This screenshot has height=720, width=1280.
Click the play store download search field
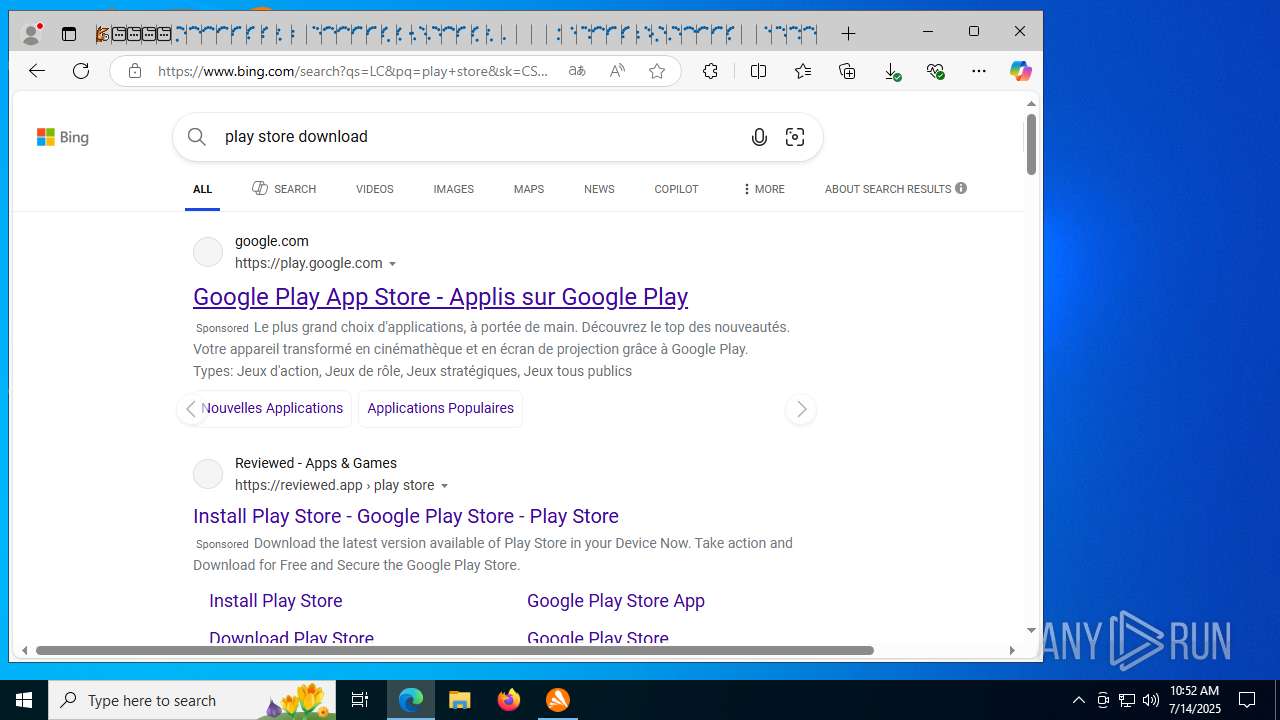480,137
